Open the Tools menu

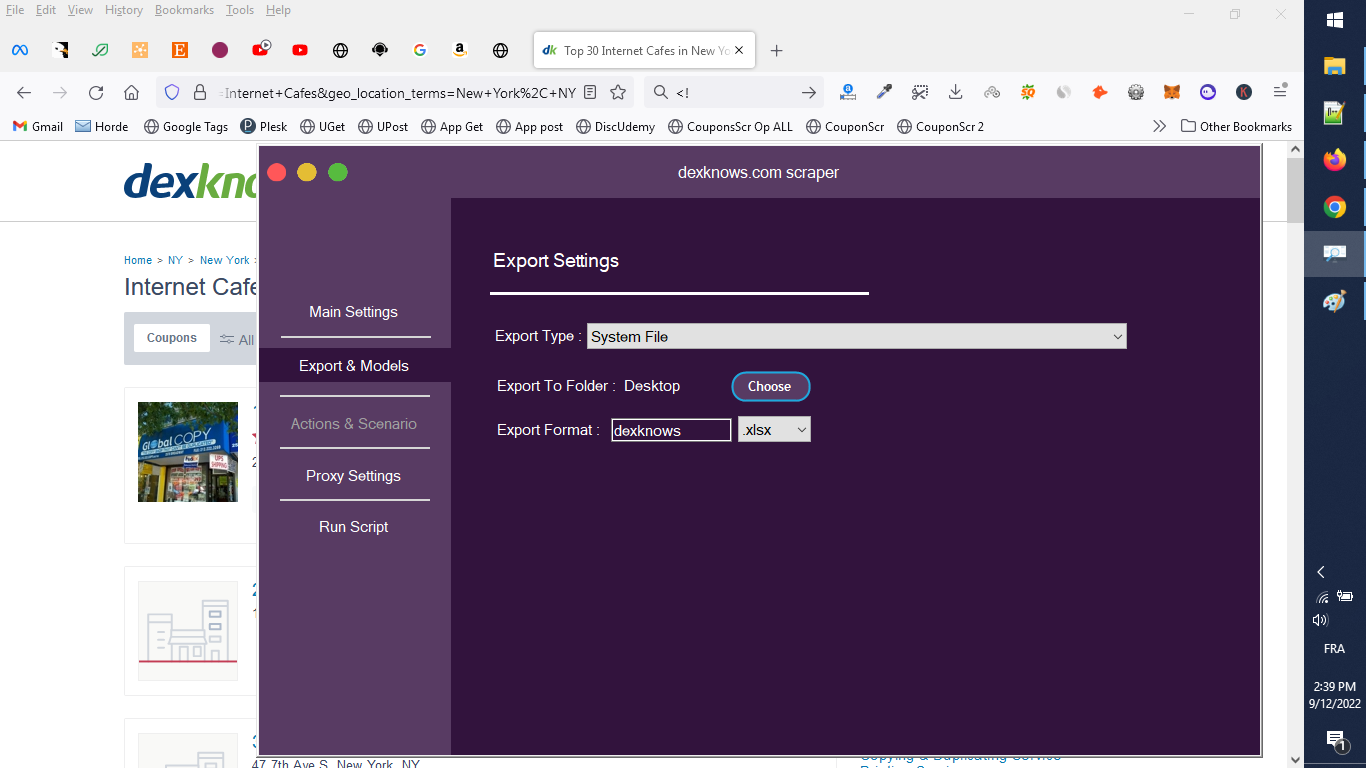tap(240, 10)
